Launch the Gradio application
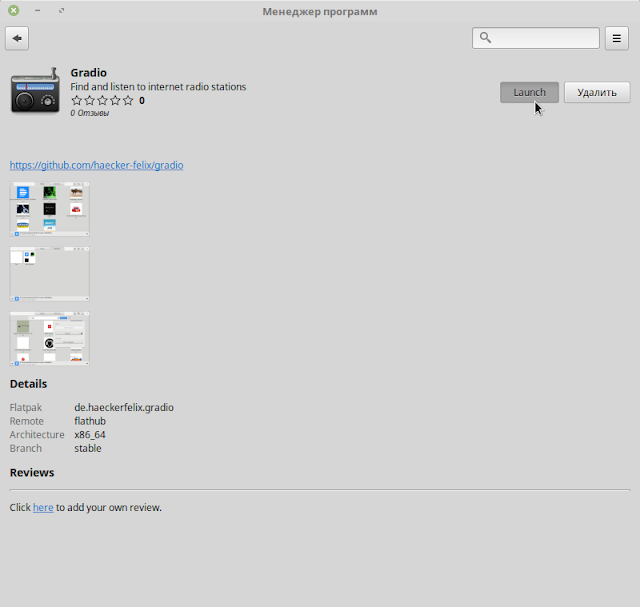The height and width of the screenshot is (607, 640). pos(529,92)
